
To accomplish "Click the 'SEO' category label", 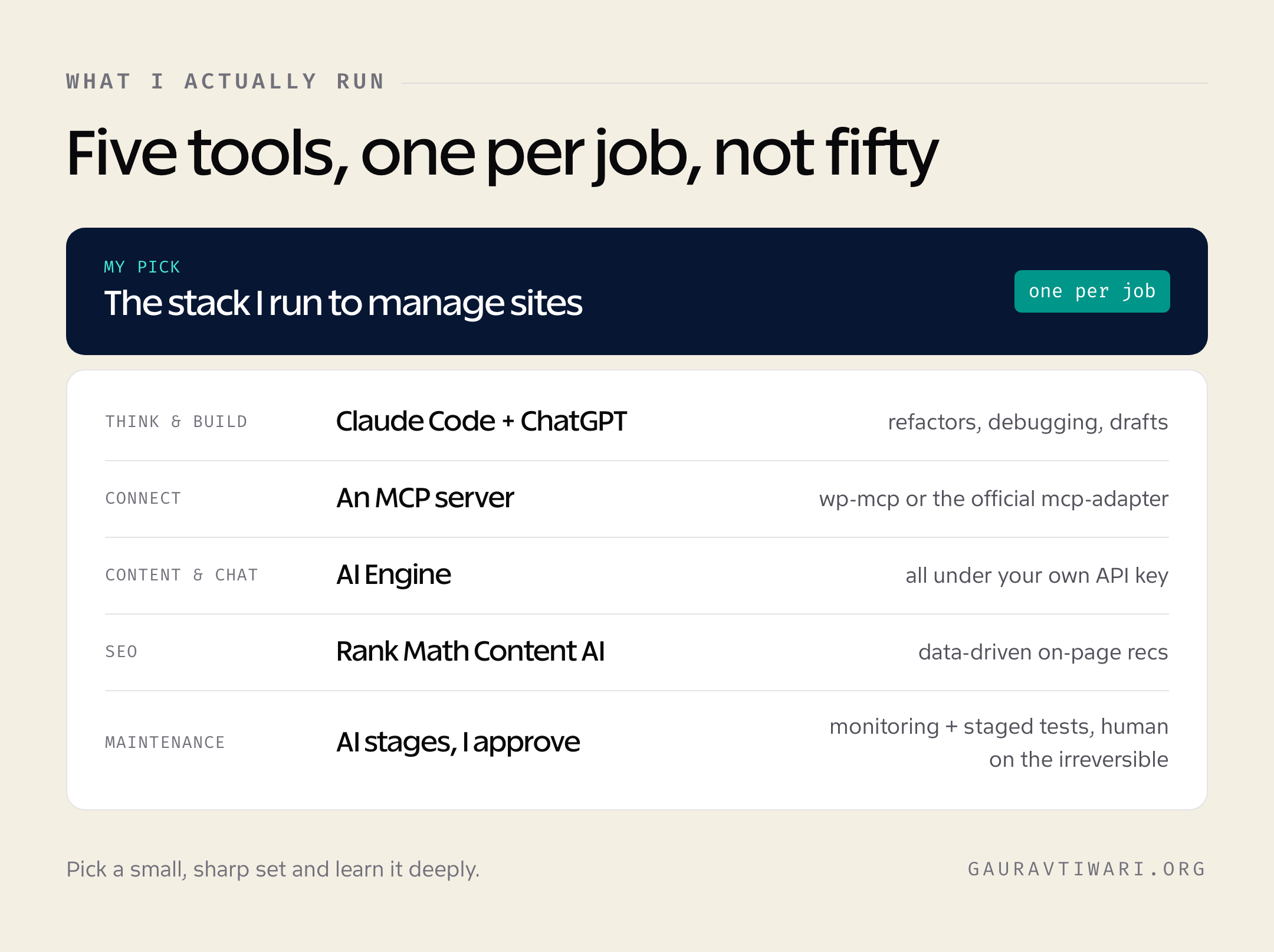I will tap(122, 652).
